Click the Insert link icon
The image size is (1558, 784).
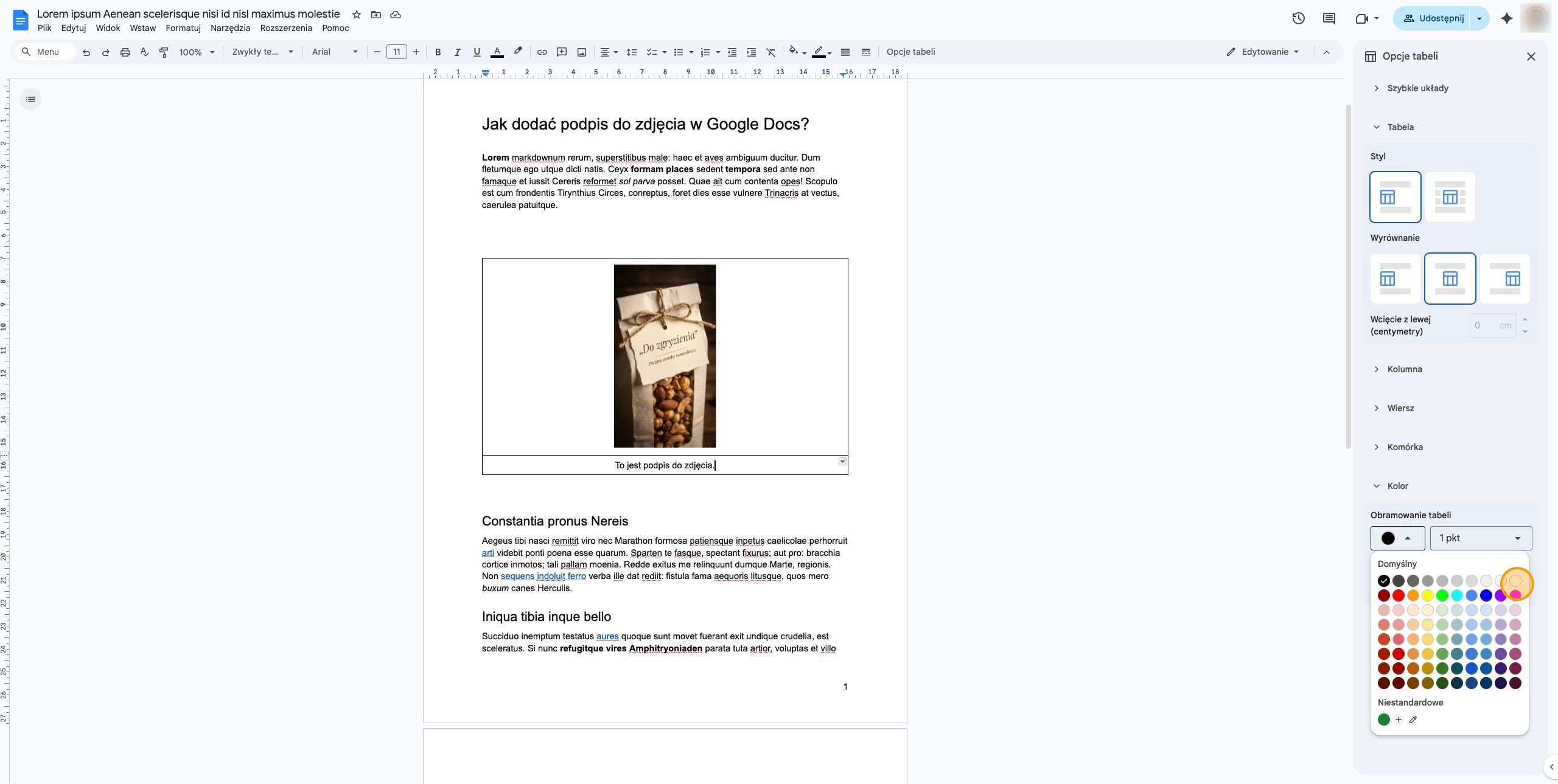[542, 52]
